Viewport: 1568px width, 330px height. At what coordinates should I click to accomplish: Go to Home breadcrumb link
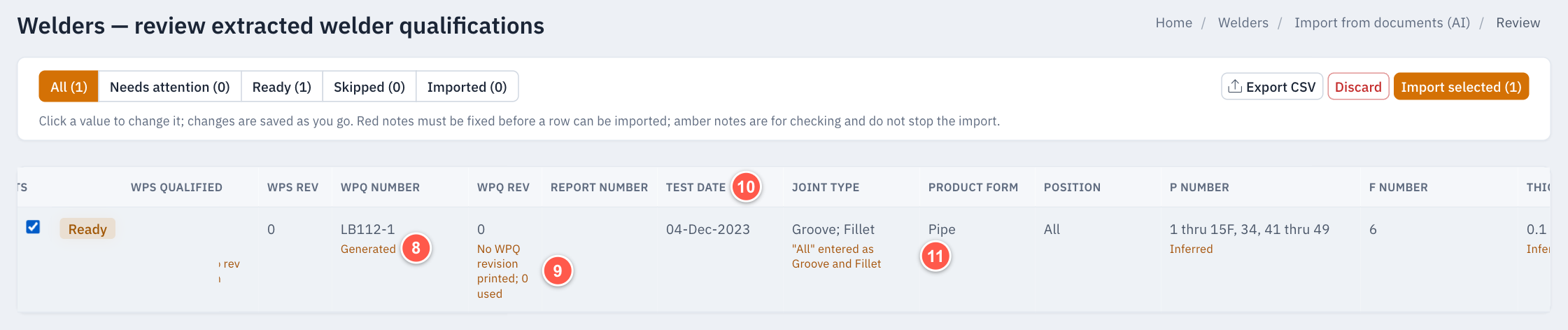[1174, 22]
